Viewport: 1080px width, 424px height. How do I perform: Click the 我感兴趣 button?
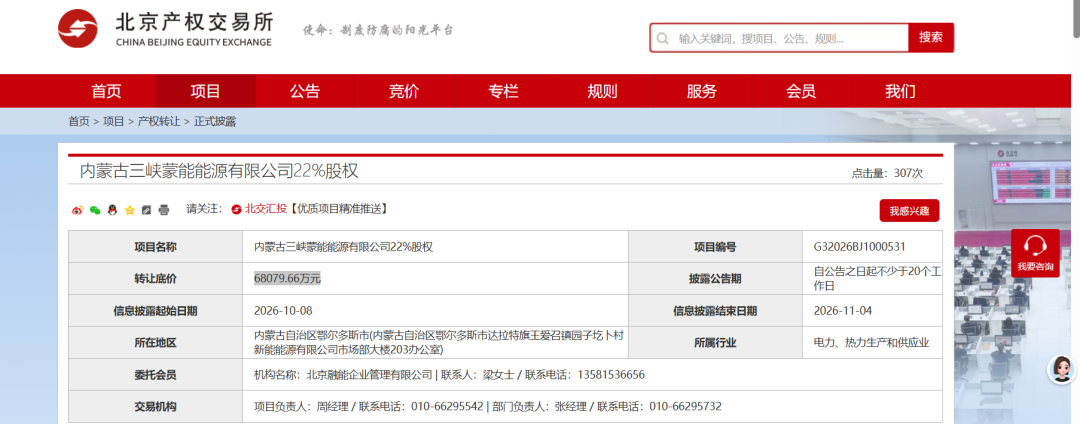point(909,211)
